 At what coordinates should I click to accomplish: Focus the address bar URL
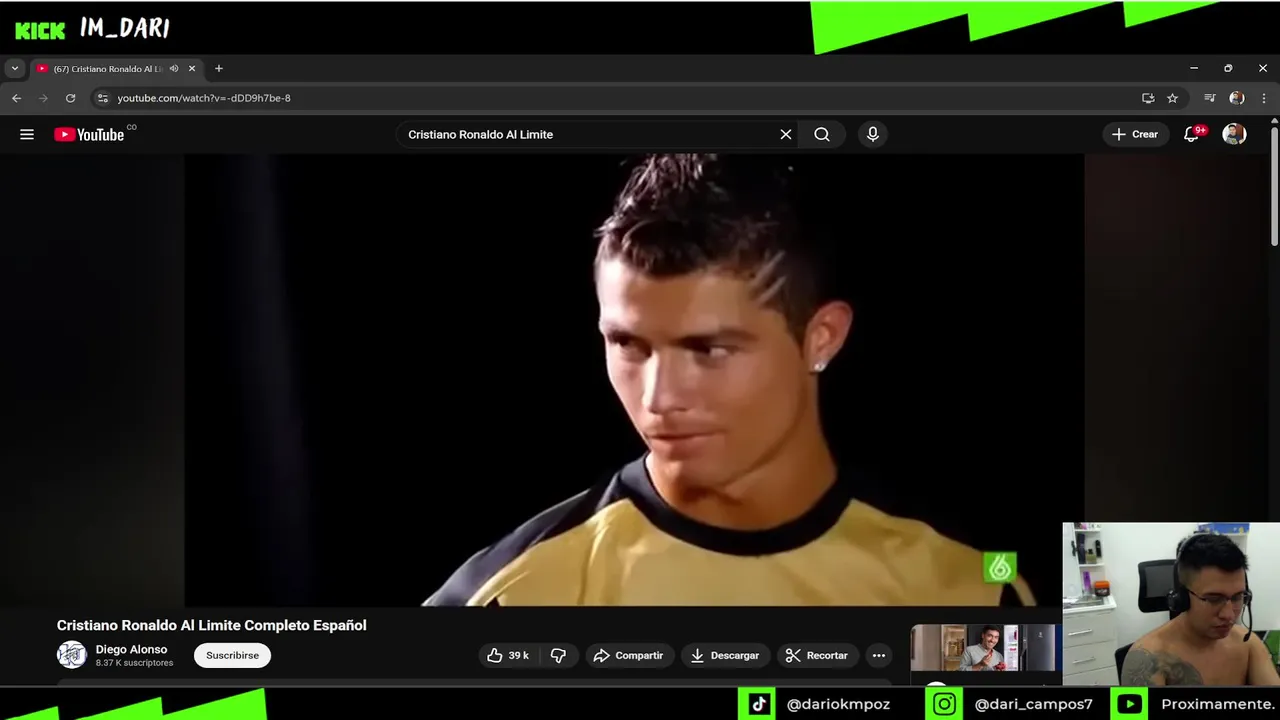click(203, 98)
